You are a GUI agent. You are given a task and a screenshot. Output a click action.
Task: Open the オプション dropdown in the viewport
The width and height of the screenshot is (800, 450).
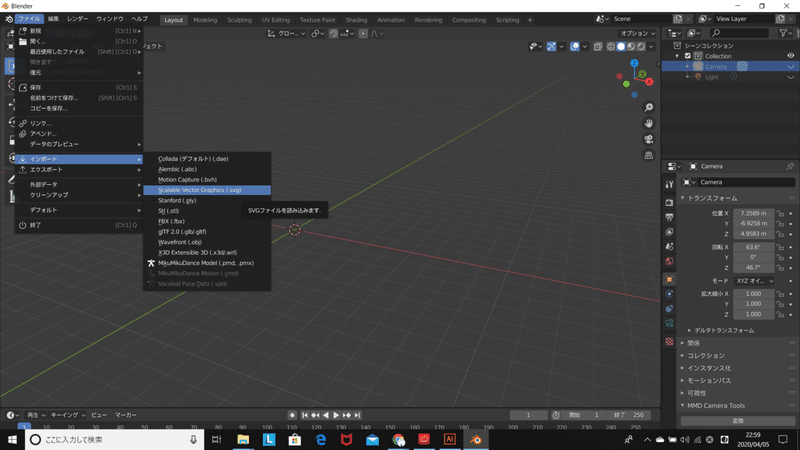click(637, 33)
